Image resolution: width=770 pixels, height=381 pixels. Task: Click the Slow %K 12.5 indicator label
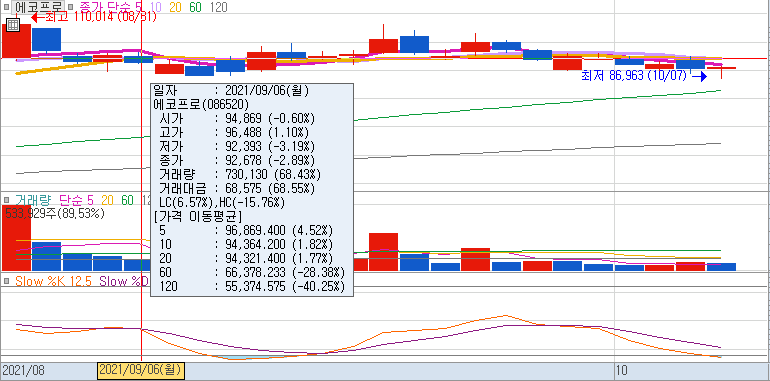53,281
